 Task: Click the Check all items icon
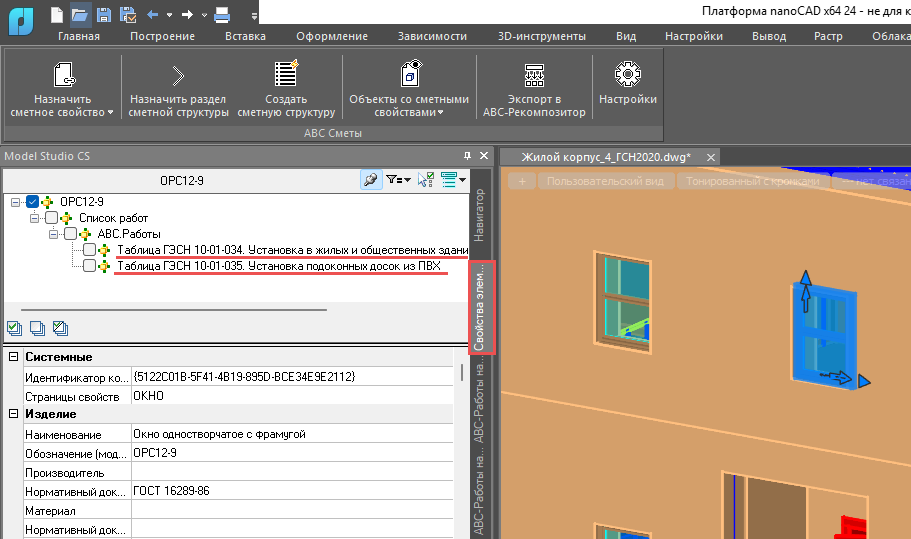(x=15, y=328)
